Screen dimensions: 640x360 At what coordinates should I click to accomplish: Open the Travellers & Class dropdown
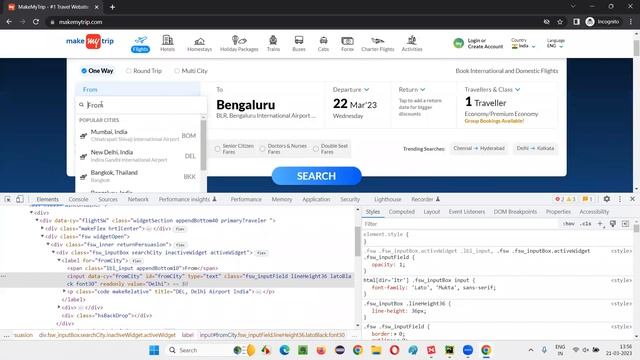point(492,89)
